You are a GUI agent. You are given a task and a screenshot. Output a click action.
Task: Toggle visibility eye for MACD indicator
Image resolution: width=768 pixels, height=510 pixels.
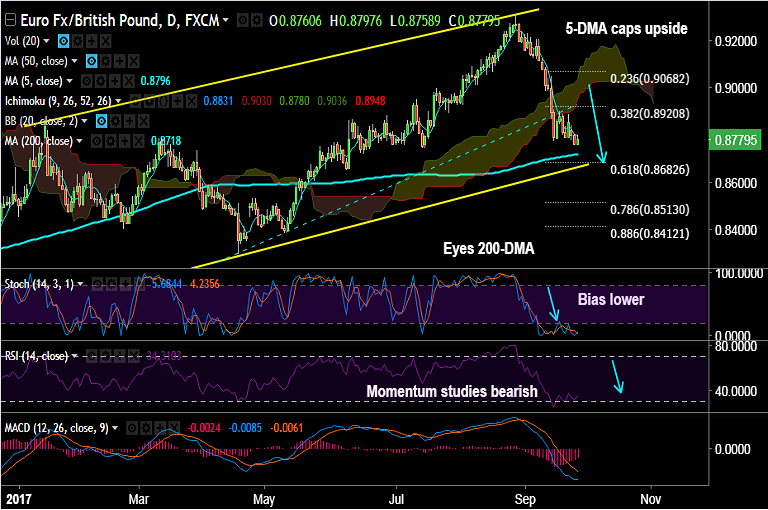click(132, 428)
